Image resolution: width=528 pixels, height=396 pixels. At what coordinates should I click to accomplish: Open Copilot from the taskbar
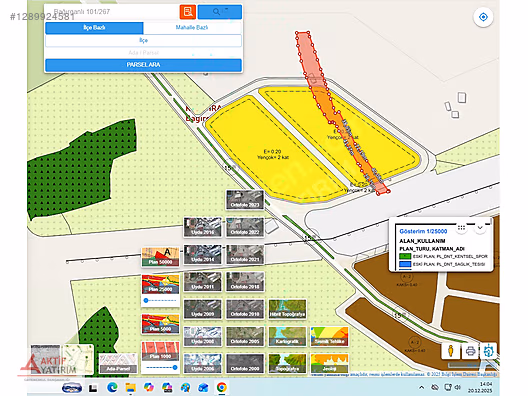(x=148, y=388)
